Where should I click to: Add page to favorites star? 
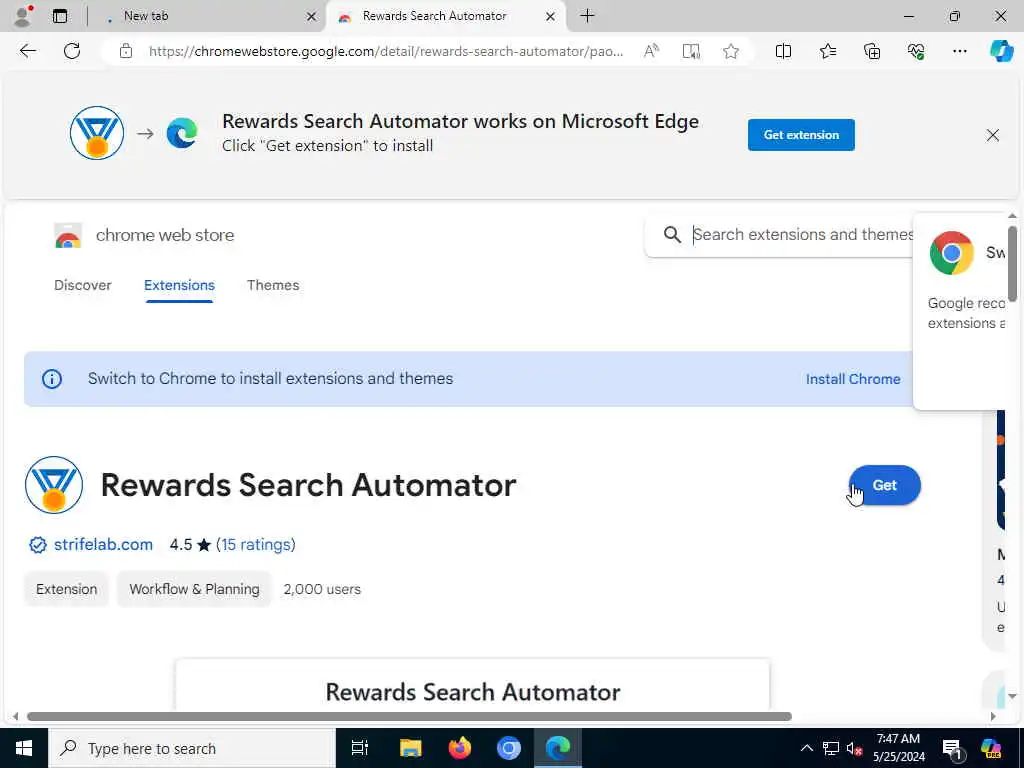pyautogui.click(x=731, y=51)
